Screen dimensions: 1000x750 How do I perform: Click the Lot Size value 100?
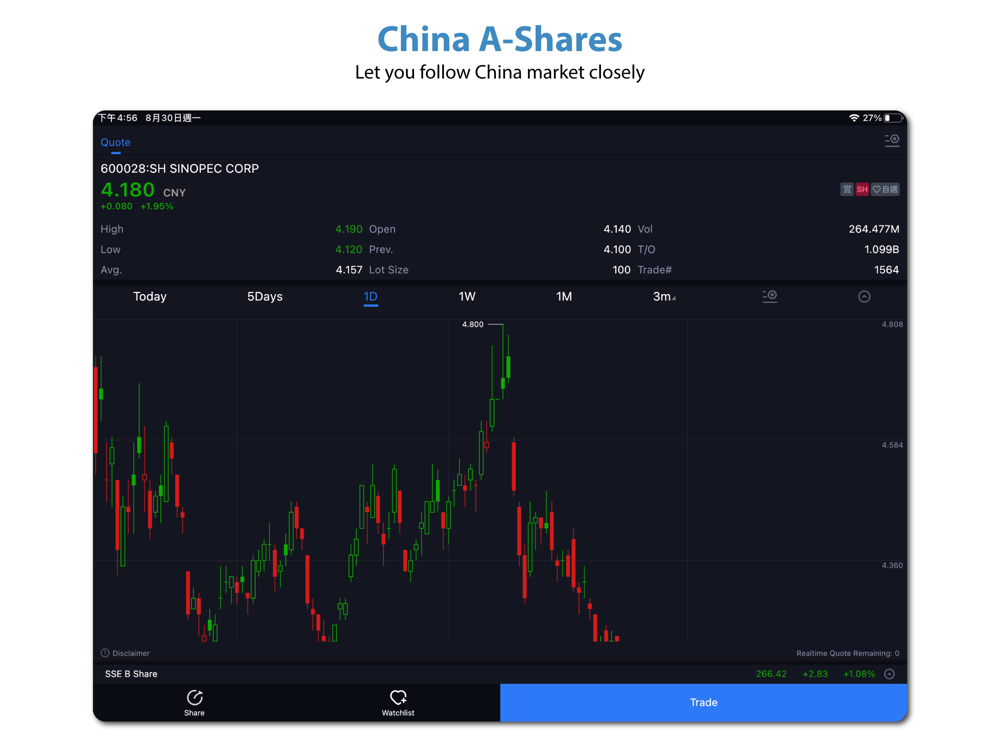coord(621,270)
